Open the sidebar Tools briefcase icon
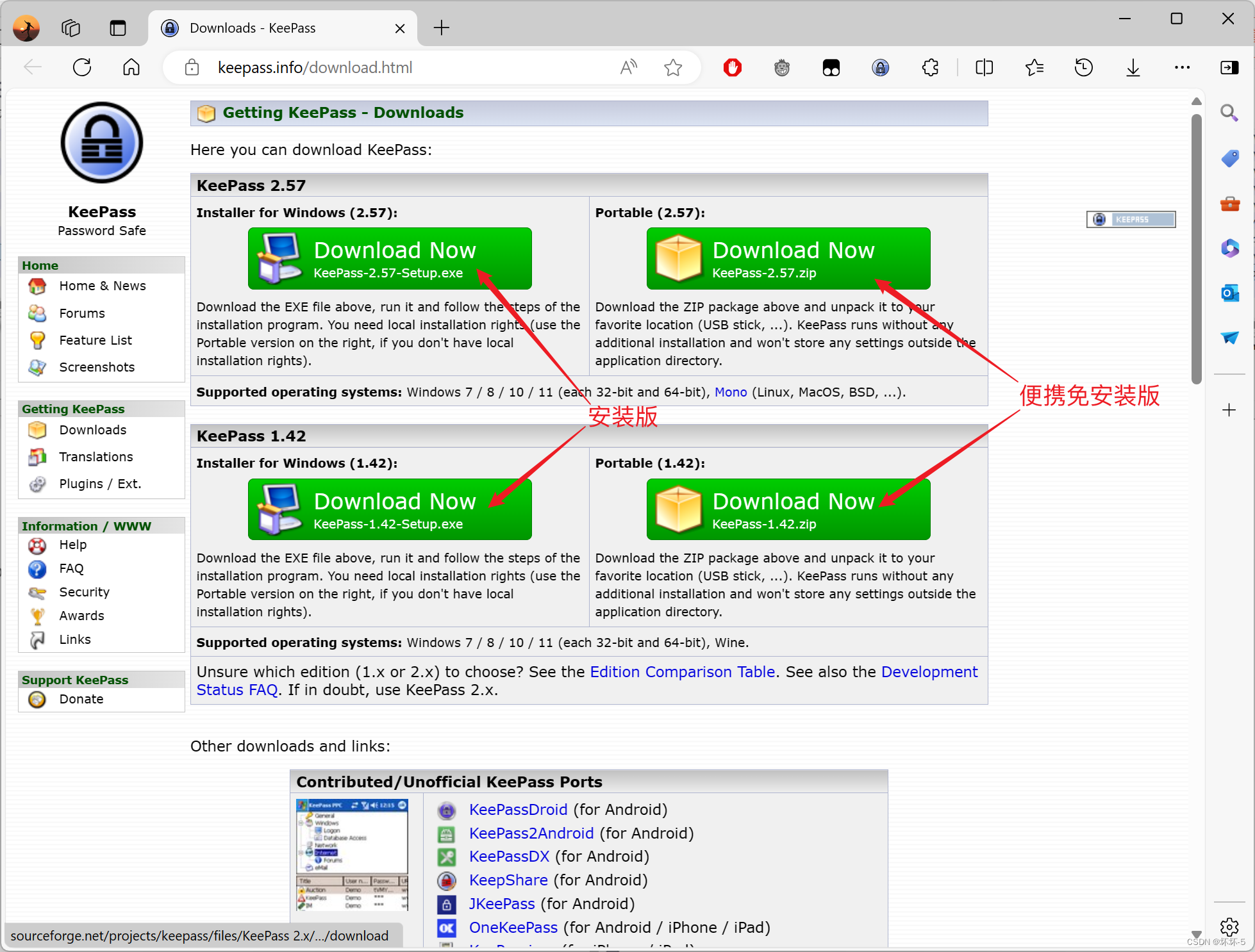The height and width of the screenshot is (952, 1255). (x=1229, y=204)
